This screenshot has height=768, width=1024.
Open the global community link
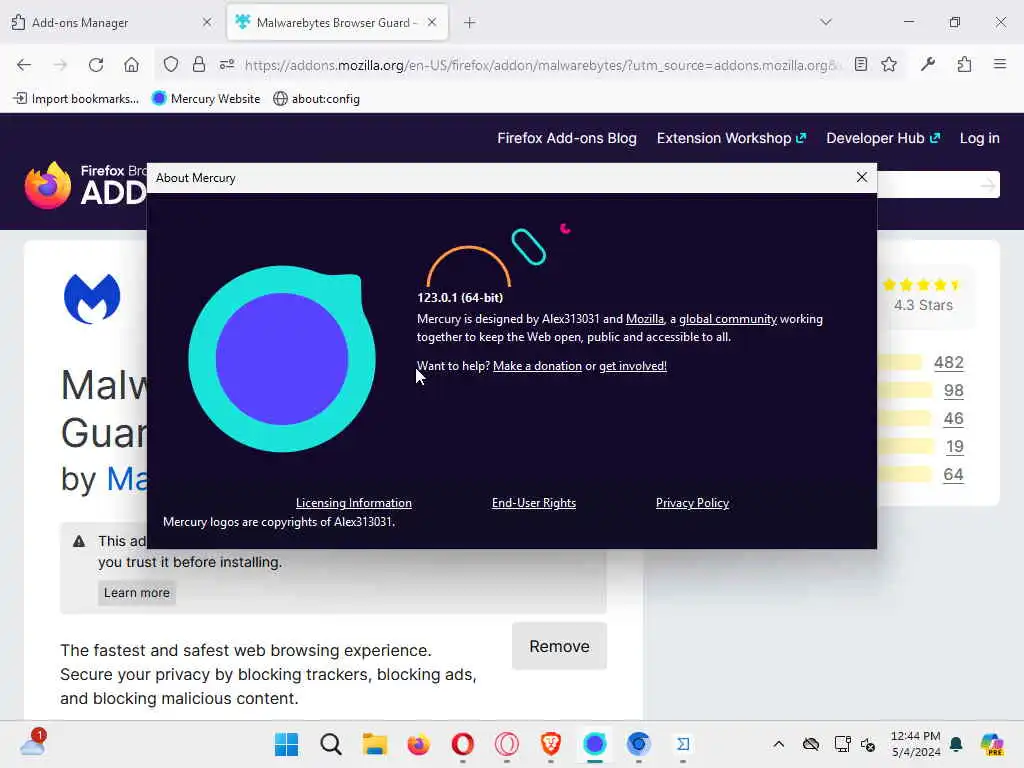728,319
